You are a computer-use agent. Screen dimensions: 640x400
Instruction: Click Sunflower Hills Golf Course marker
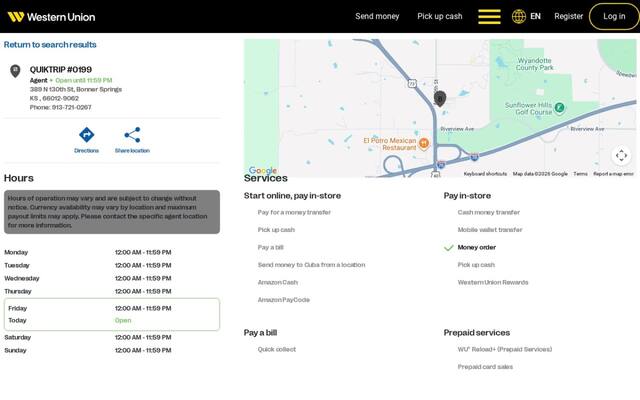560,108
